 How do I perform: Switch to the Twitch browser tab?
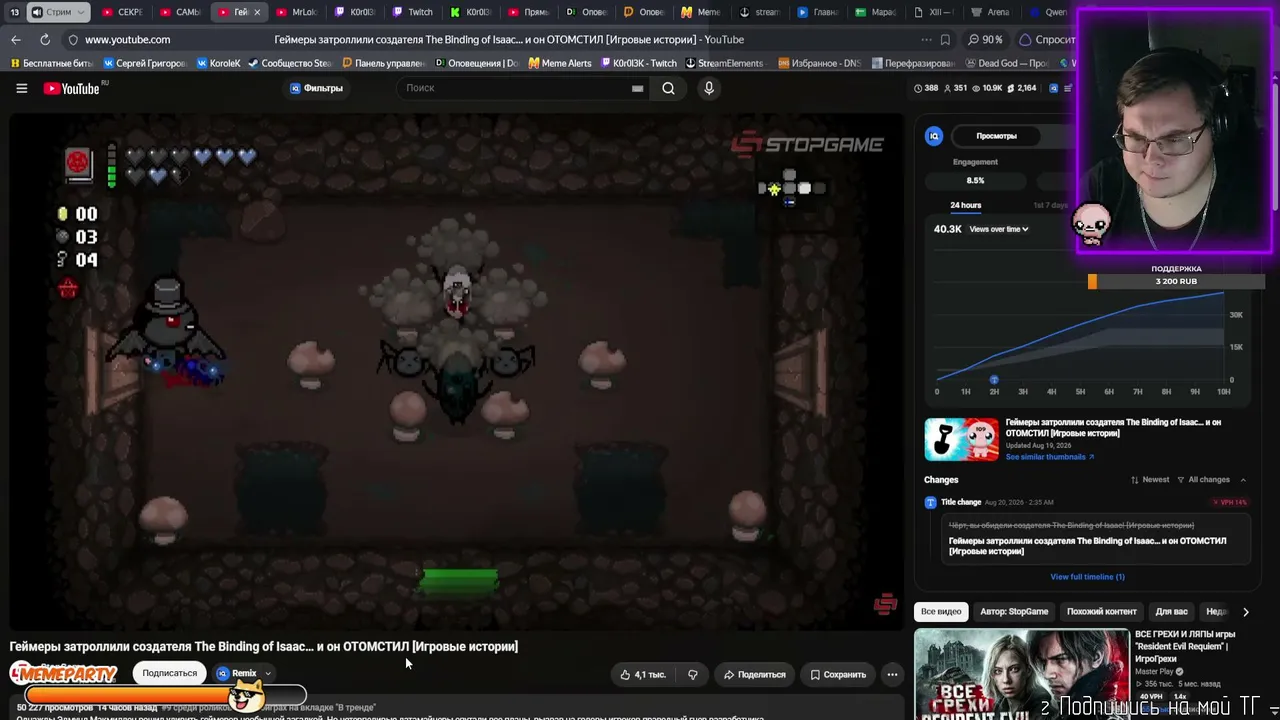(412, 12)
